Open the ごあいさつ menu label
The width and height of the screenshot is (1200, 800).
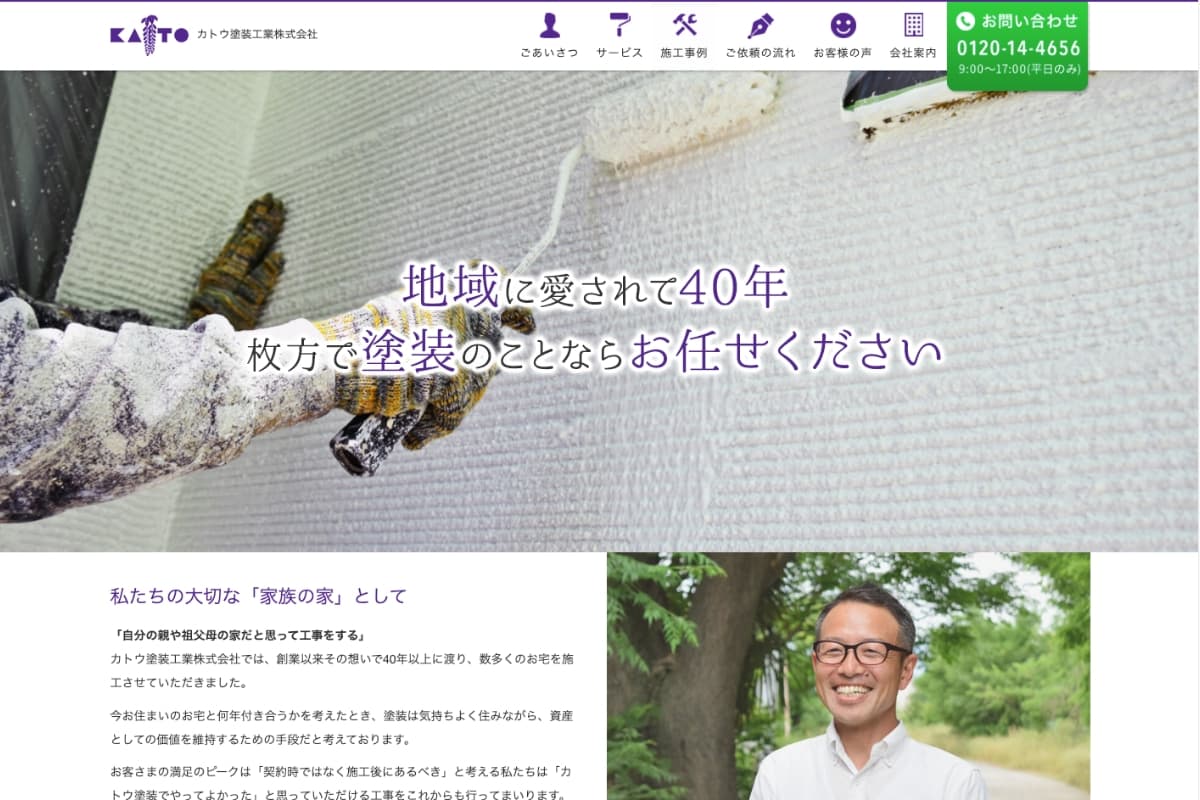[549, 53]
